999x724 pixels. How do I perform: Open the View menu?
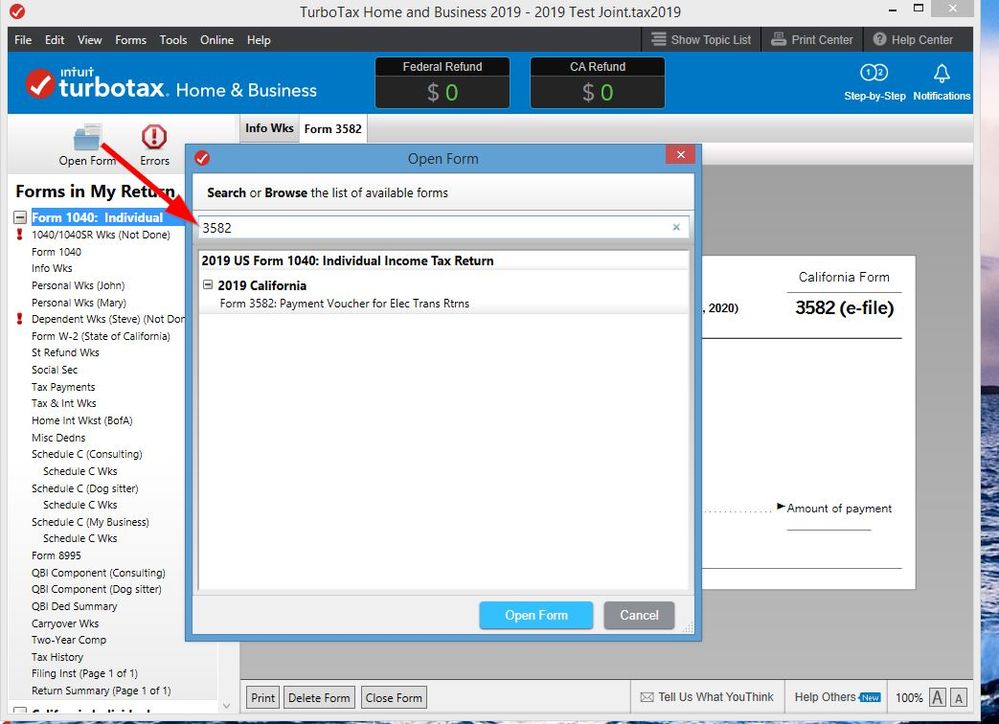(x=90, y=40)
